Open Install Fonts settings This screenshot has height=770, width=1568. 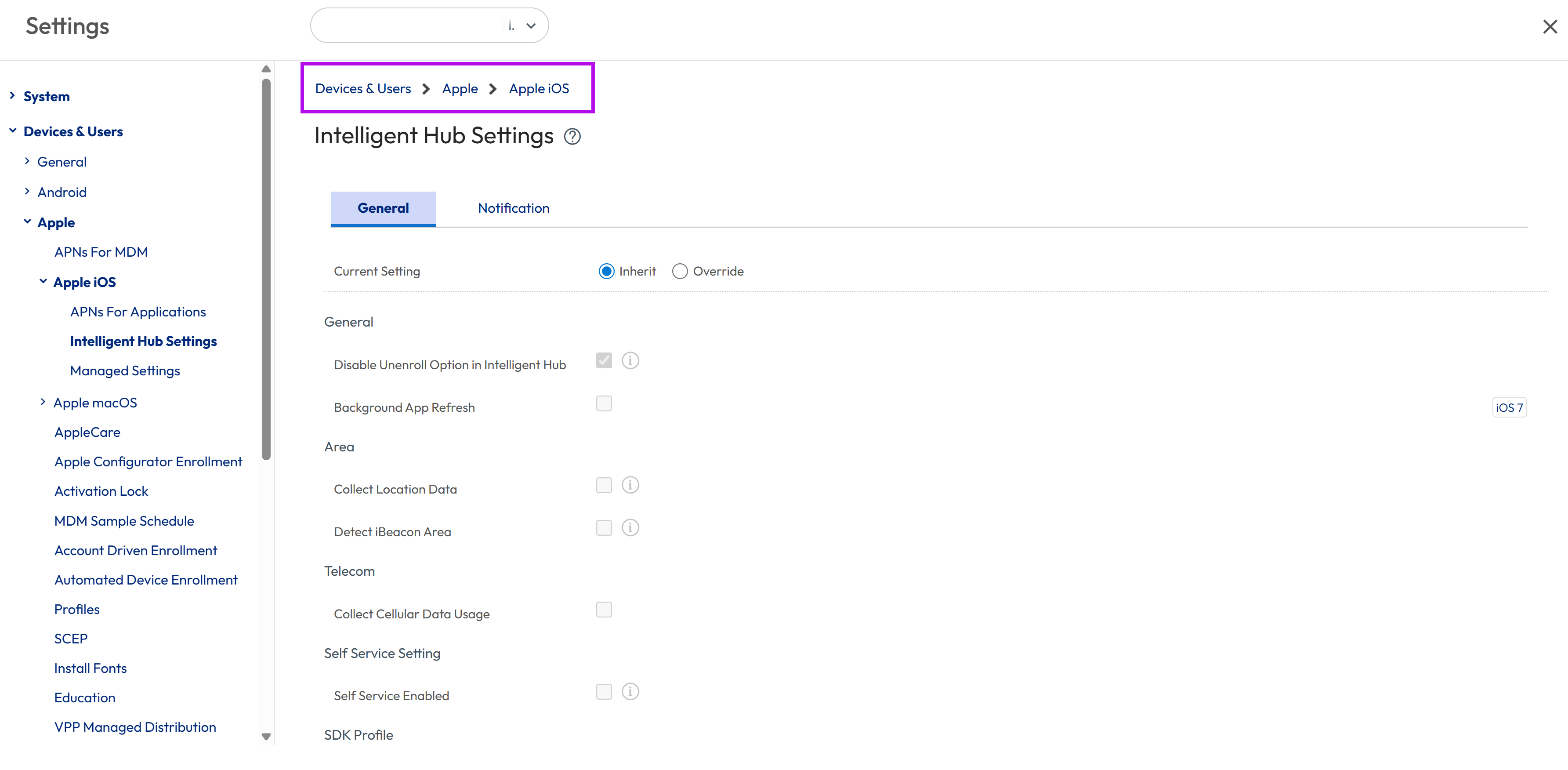click(x=90, y=668)
